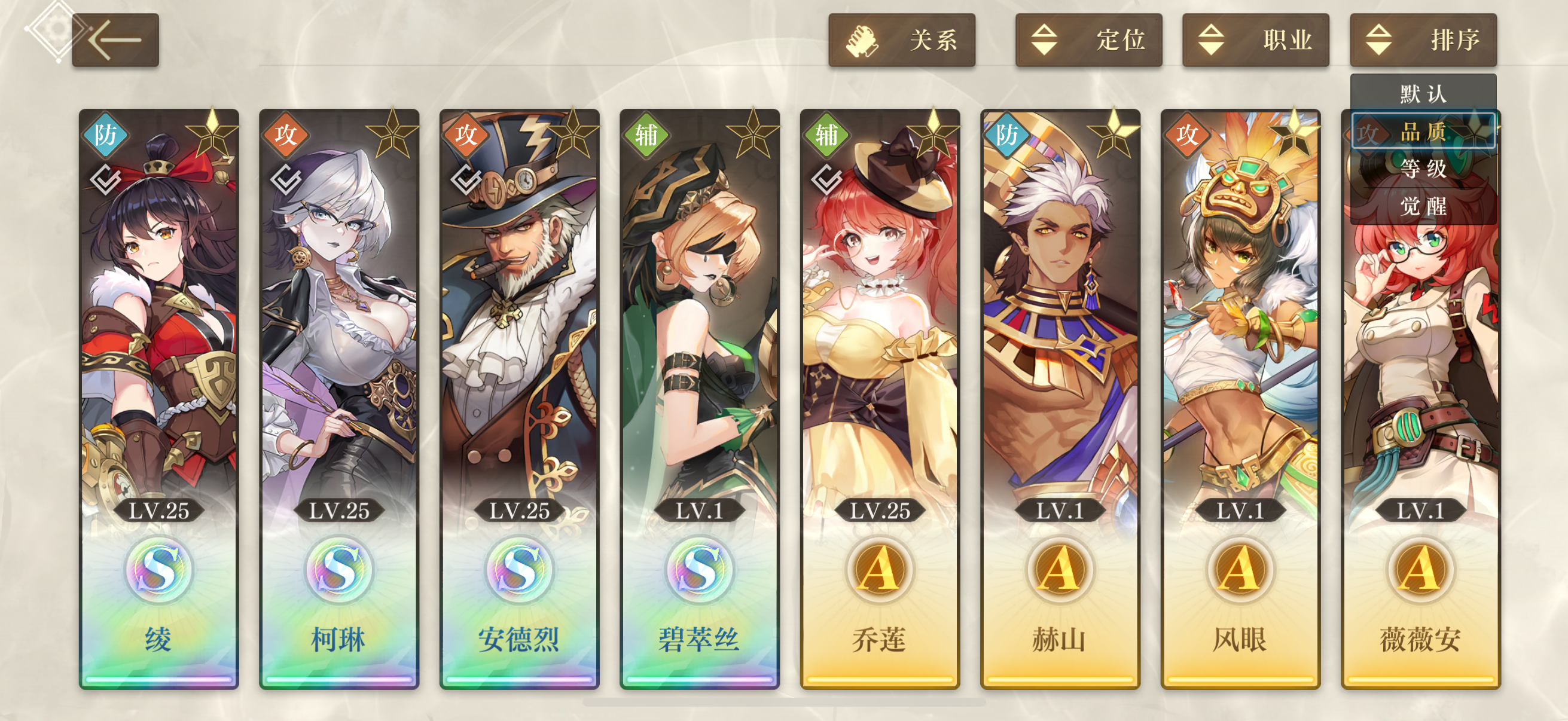Collapse the 排序 sort dropdown
This screenshot has height=721, width=1568.
(1423, 40)
